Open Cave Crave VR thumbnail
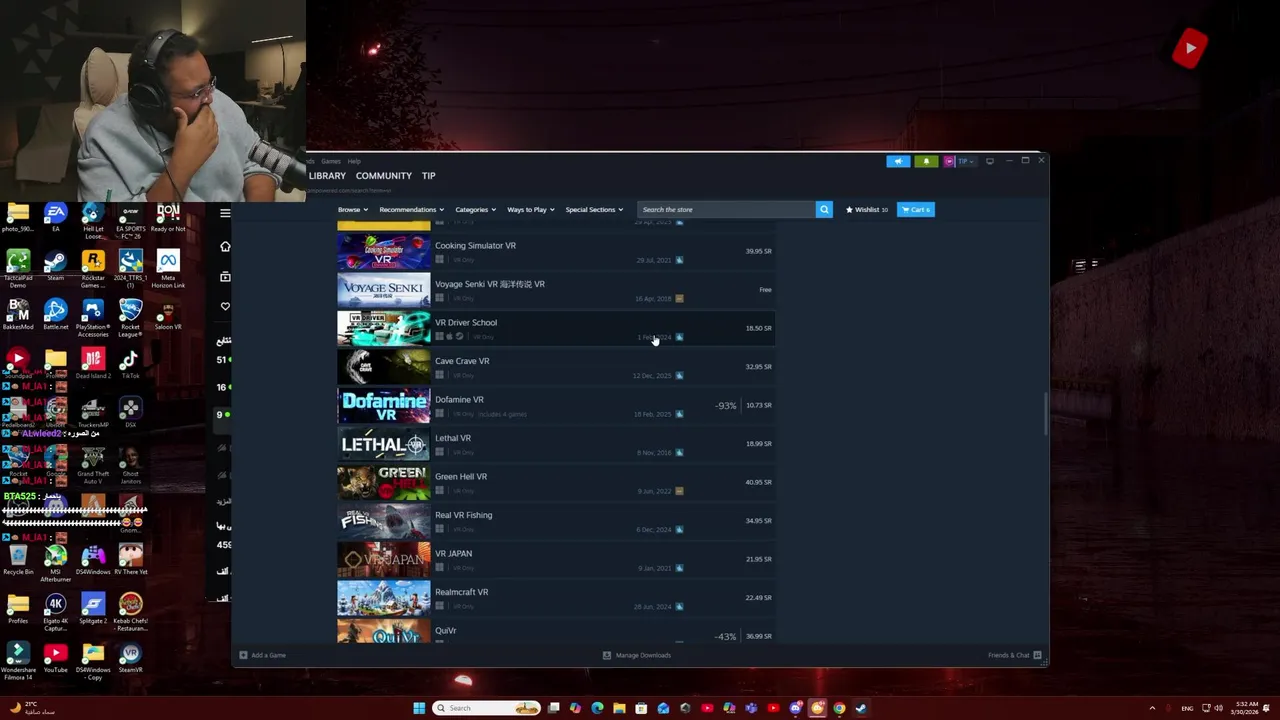The height and width of the screenshot is (720, 1280). (384, 367)
